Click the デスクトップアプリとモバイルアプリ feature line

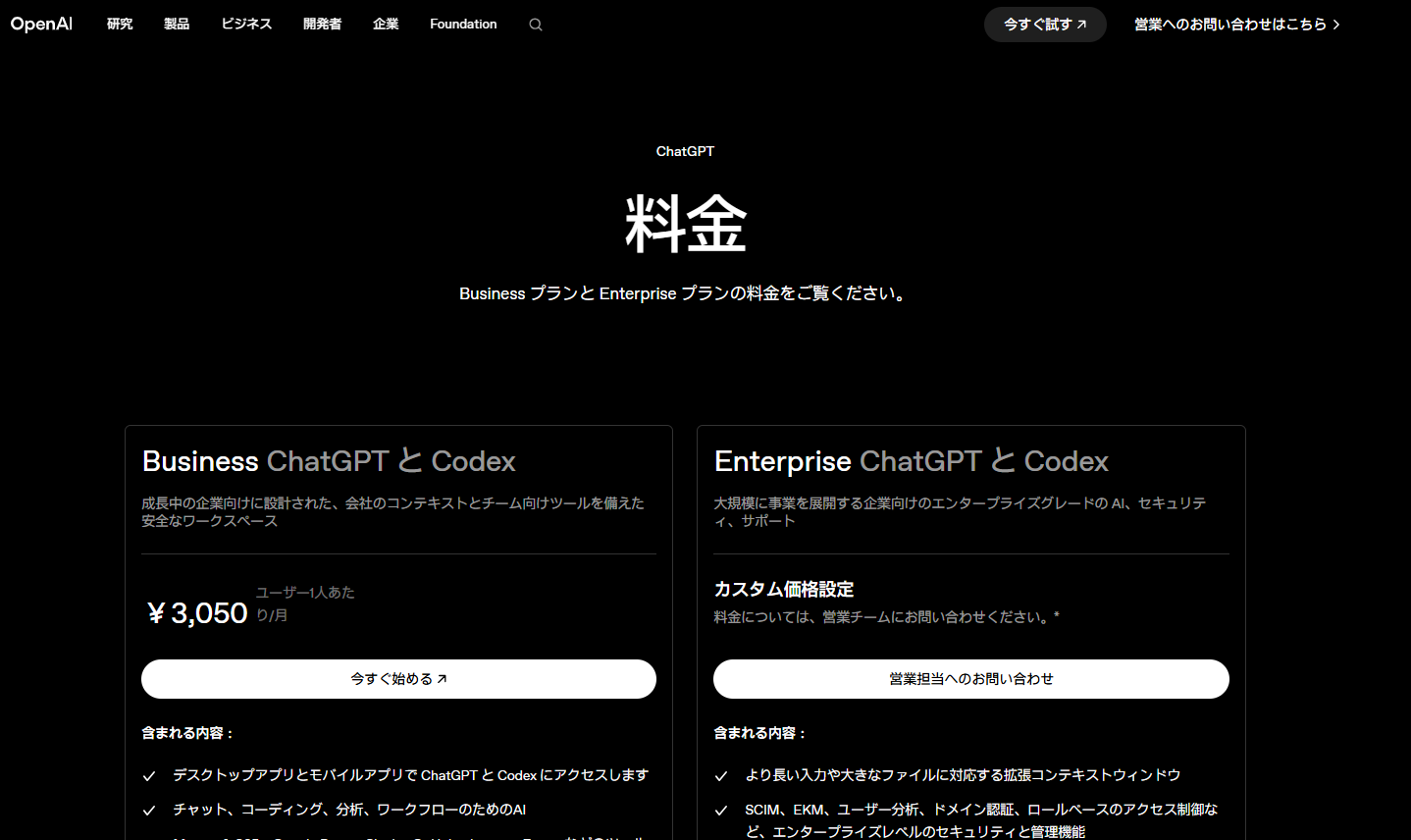coord(410,775)
